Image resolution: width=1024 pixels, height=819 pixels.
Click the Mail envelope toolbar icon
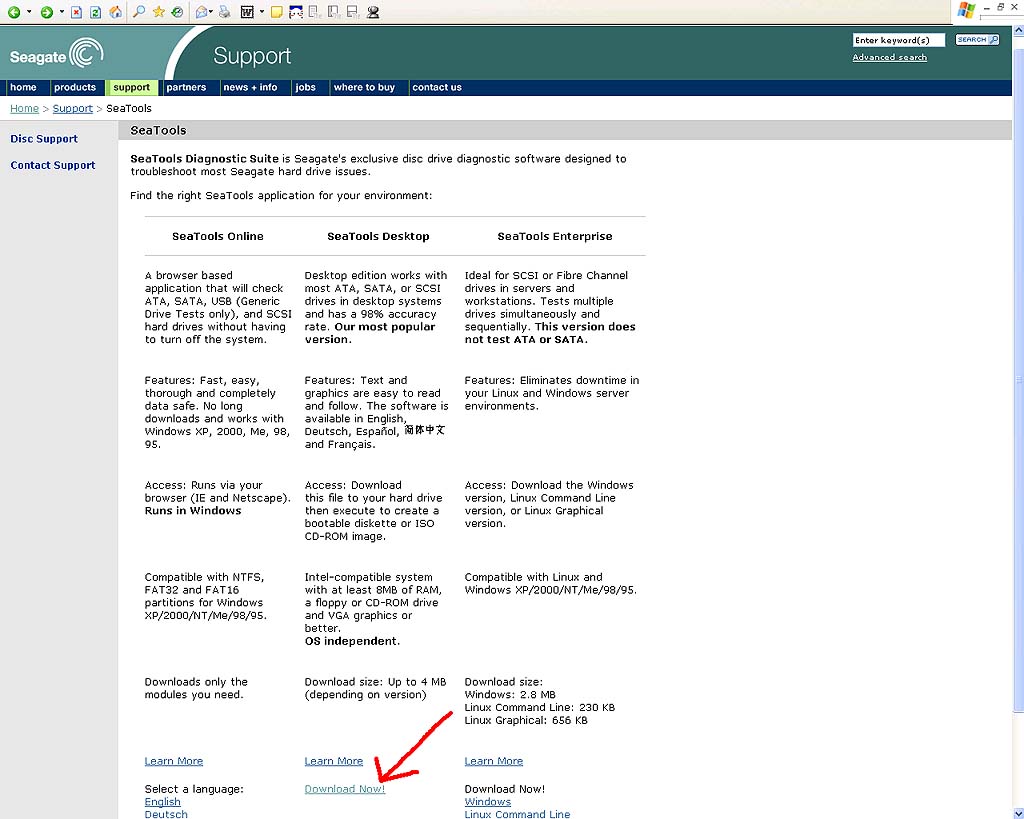pos(201,12)
